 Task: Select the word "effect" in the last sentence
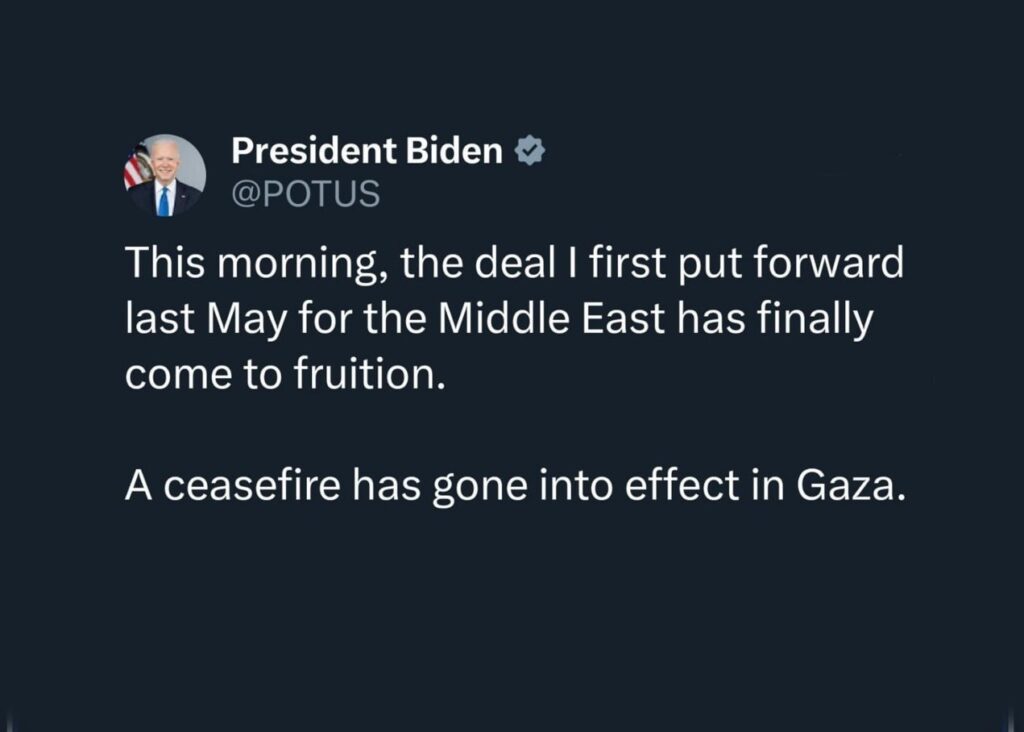tap(682, 486)
